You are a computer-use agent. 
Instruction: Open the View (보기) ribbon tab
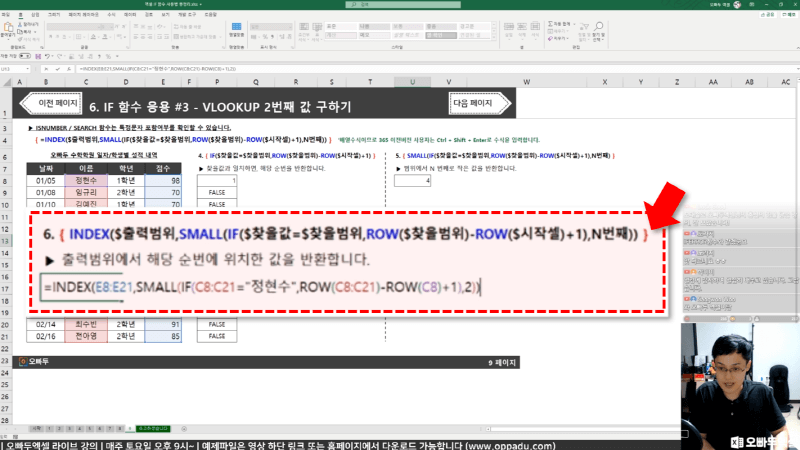click(x=165, y=15)
